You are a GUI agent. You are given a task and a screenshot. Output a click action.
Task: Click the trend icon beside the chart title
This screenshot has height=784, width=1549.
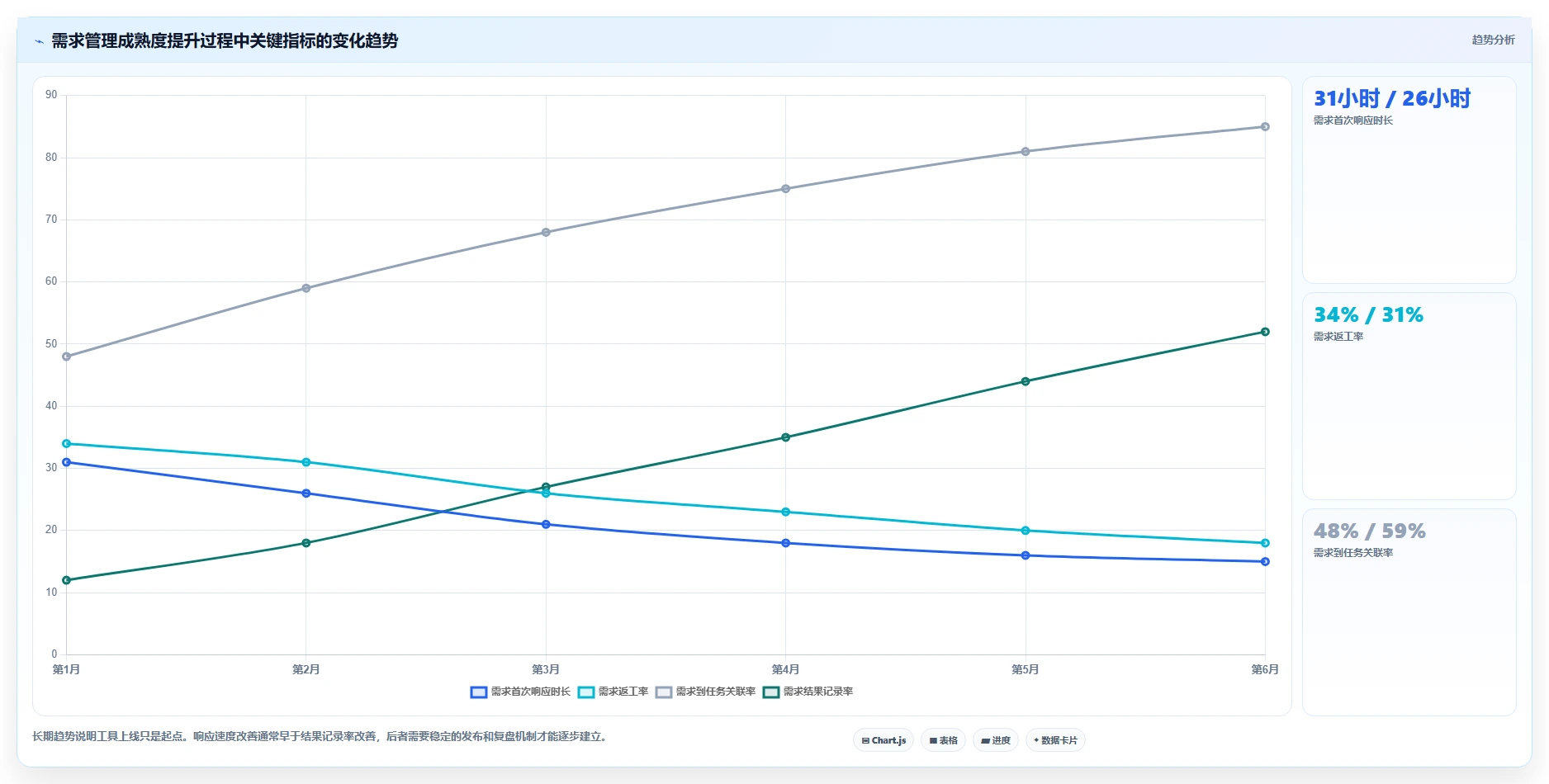(x=39, y=41)
